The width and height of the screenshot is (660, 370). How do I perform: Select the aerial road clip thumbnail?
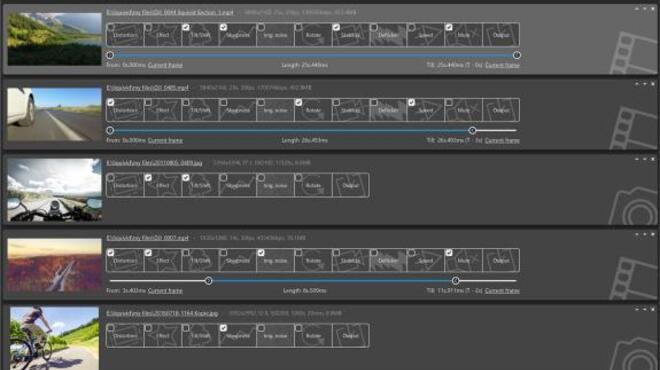tap(54, 265)
